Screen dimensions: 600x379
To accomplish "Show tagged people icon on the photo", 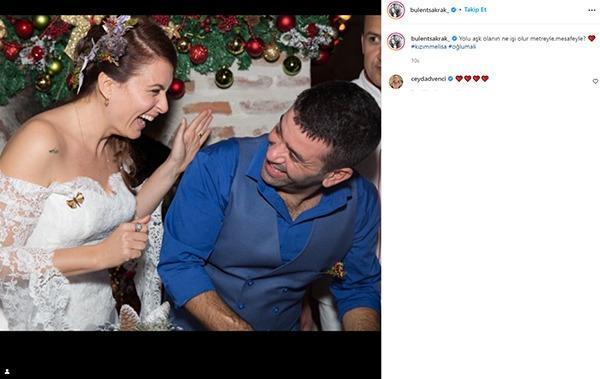I will click(x=7, y=371).
